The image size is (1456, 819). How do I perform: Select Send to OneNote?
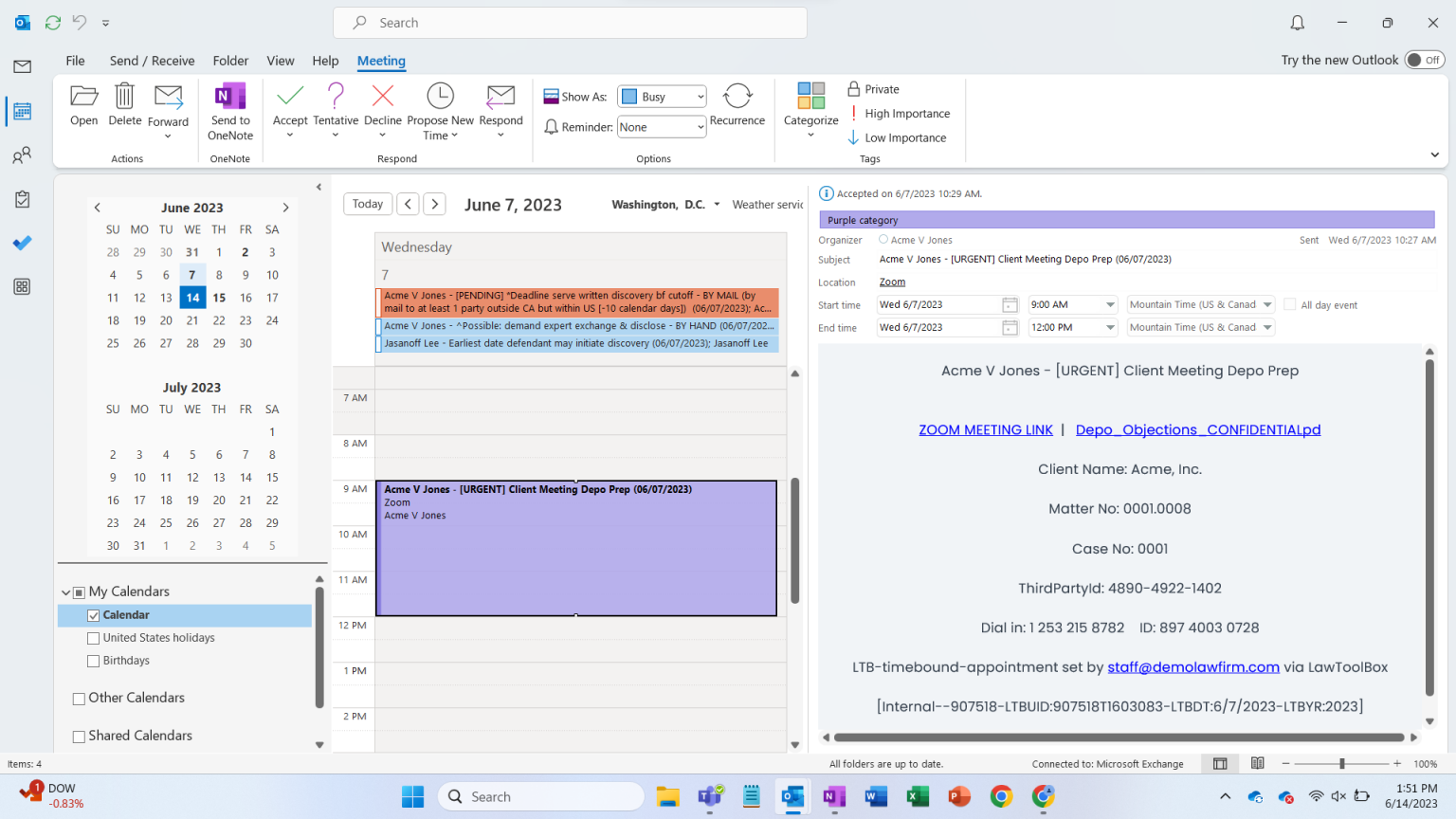coord(229,110)
